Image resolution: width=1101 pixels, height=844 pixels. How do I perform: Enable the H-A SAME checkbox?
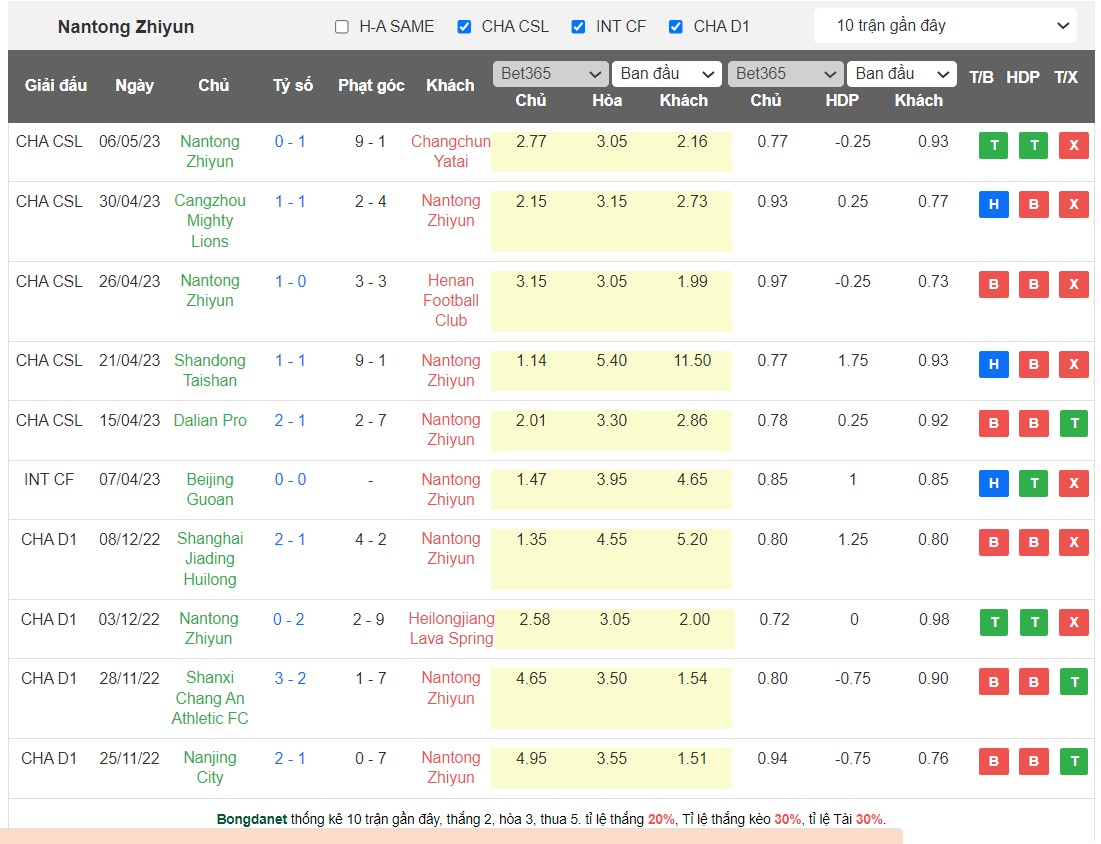(x=342, y=27)
